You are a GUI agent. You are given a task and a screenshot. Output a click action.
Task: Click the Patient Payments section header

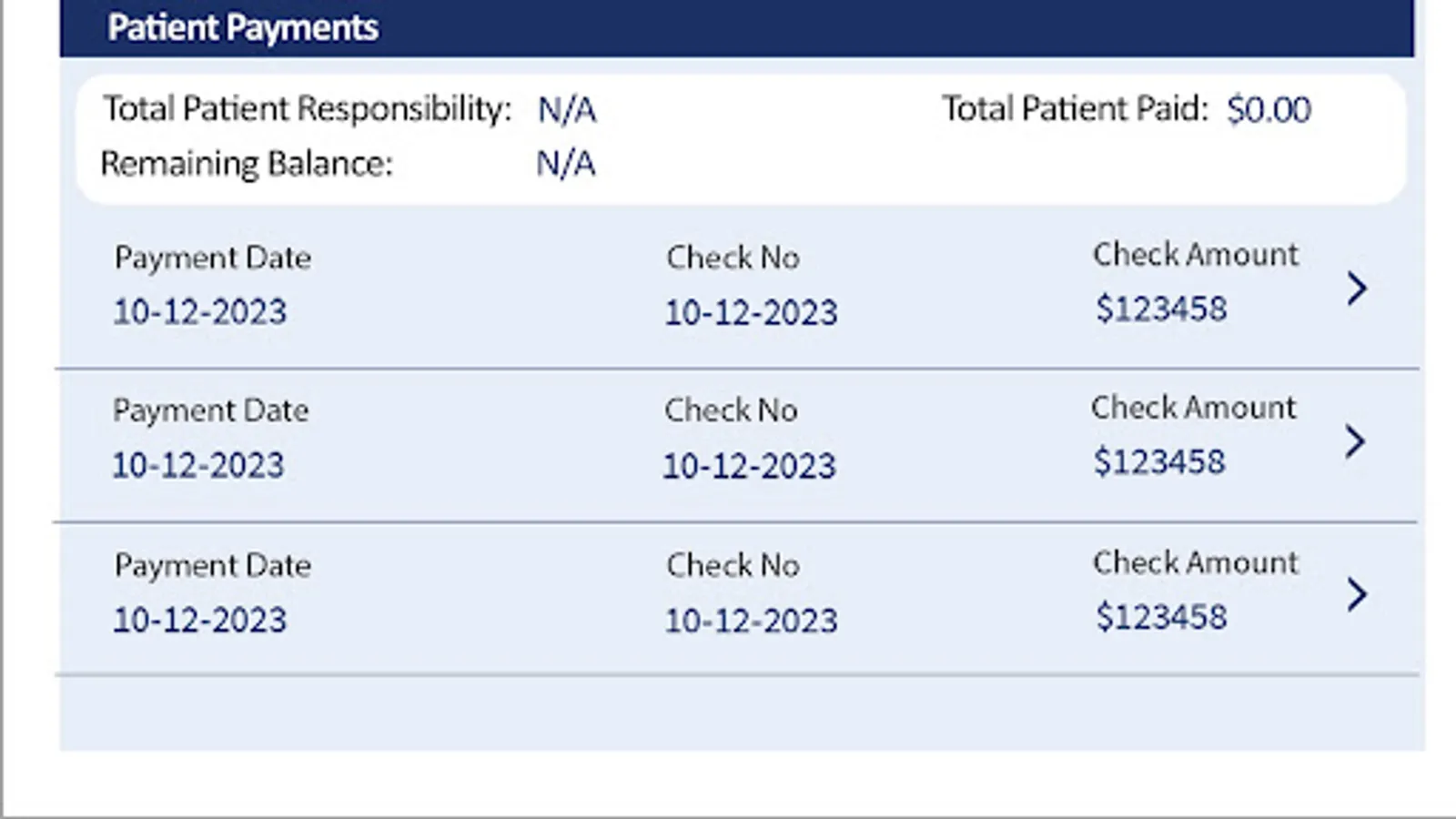pos(243,28)
